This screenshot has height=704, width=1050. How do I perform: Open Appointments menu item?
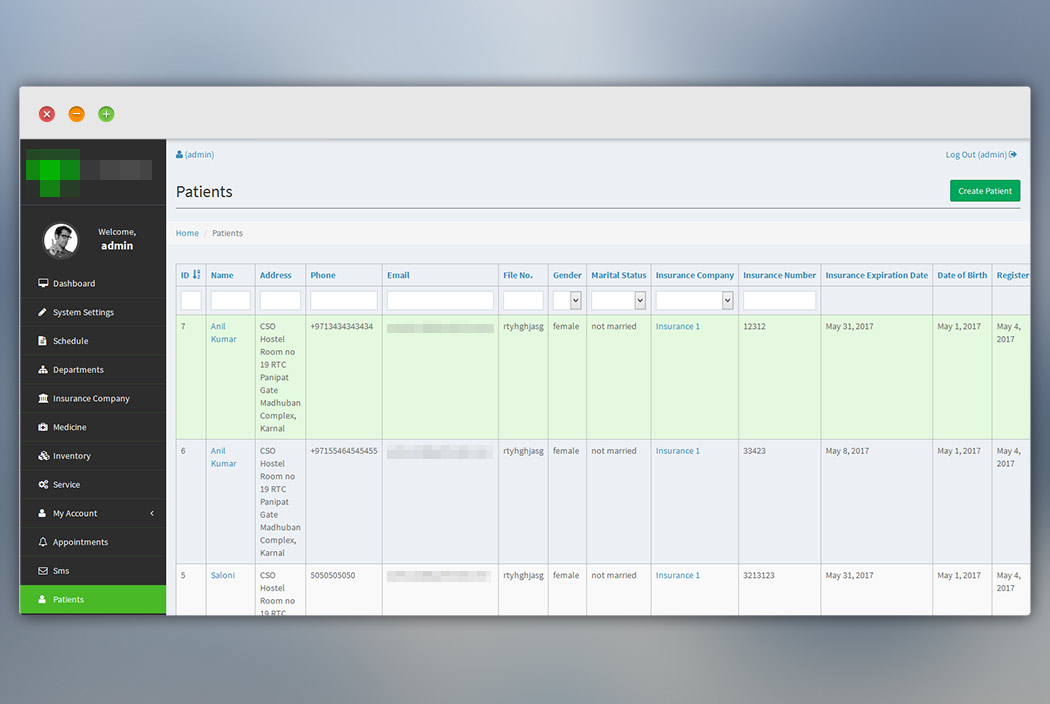[x=93, y=542]
